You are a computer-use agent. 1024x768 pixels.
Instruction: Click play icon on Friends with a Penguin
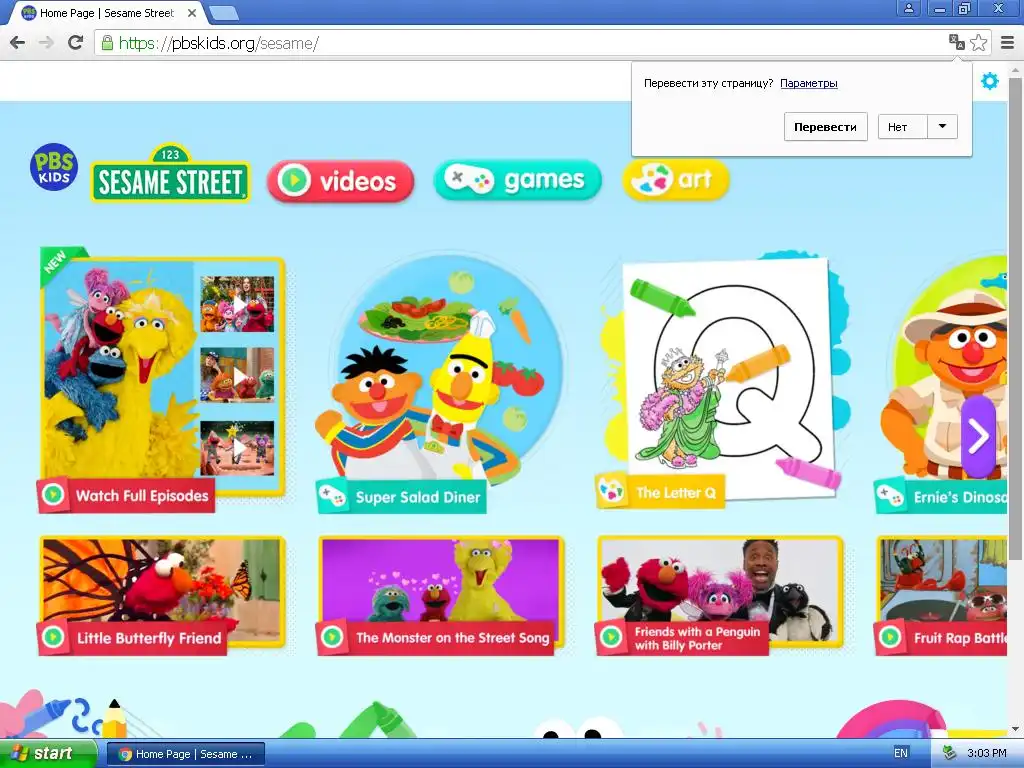coord(611,637)
